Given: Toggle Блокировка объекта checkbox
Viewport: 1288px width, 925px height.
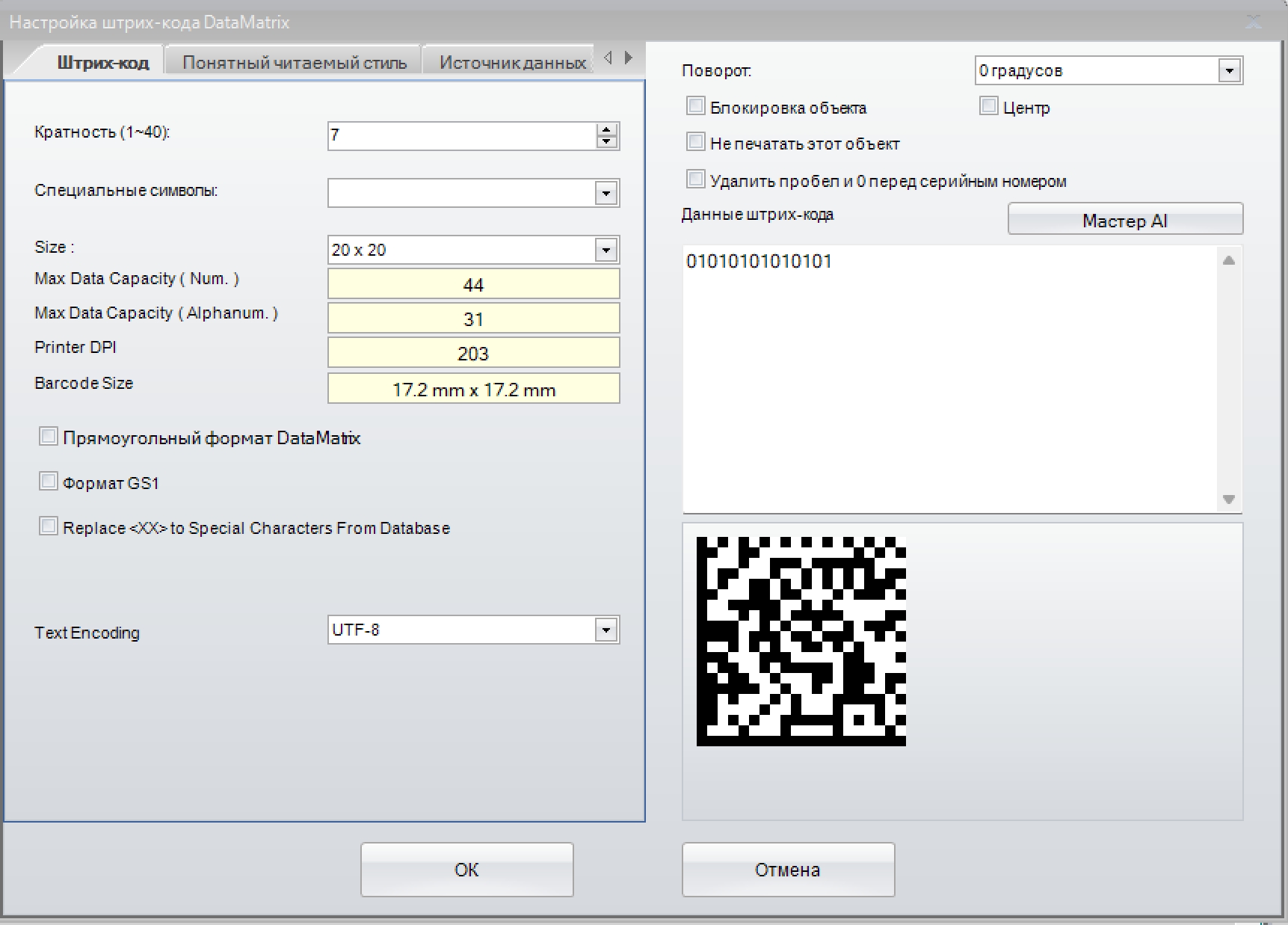Looking at the screenshot, I should tap(696, 105).
